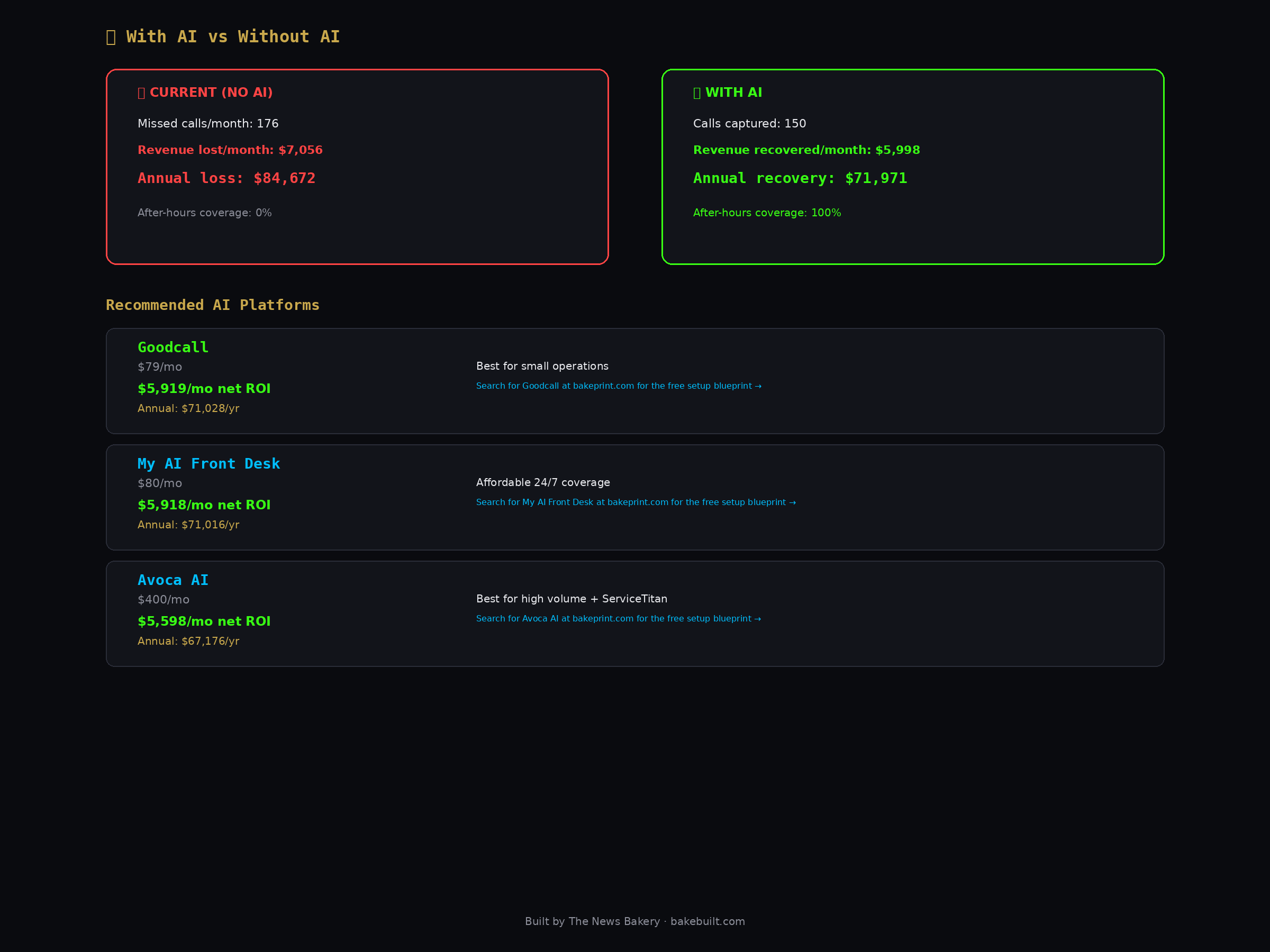Image resolution: width=1270 pixels, height=952 pixels.
Task: Open the Goodcall free setup blueprint link
Action: (619, 386)
